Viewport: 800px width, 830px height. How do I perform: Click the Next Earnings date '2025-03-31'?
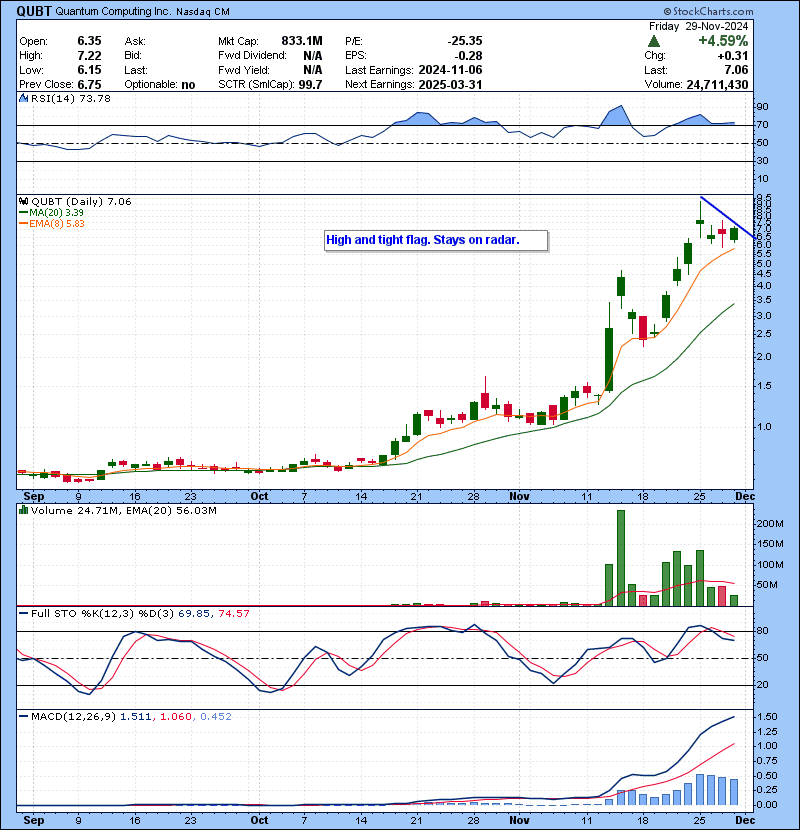coord(450,85)
